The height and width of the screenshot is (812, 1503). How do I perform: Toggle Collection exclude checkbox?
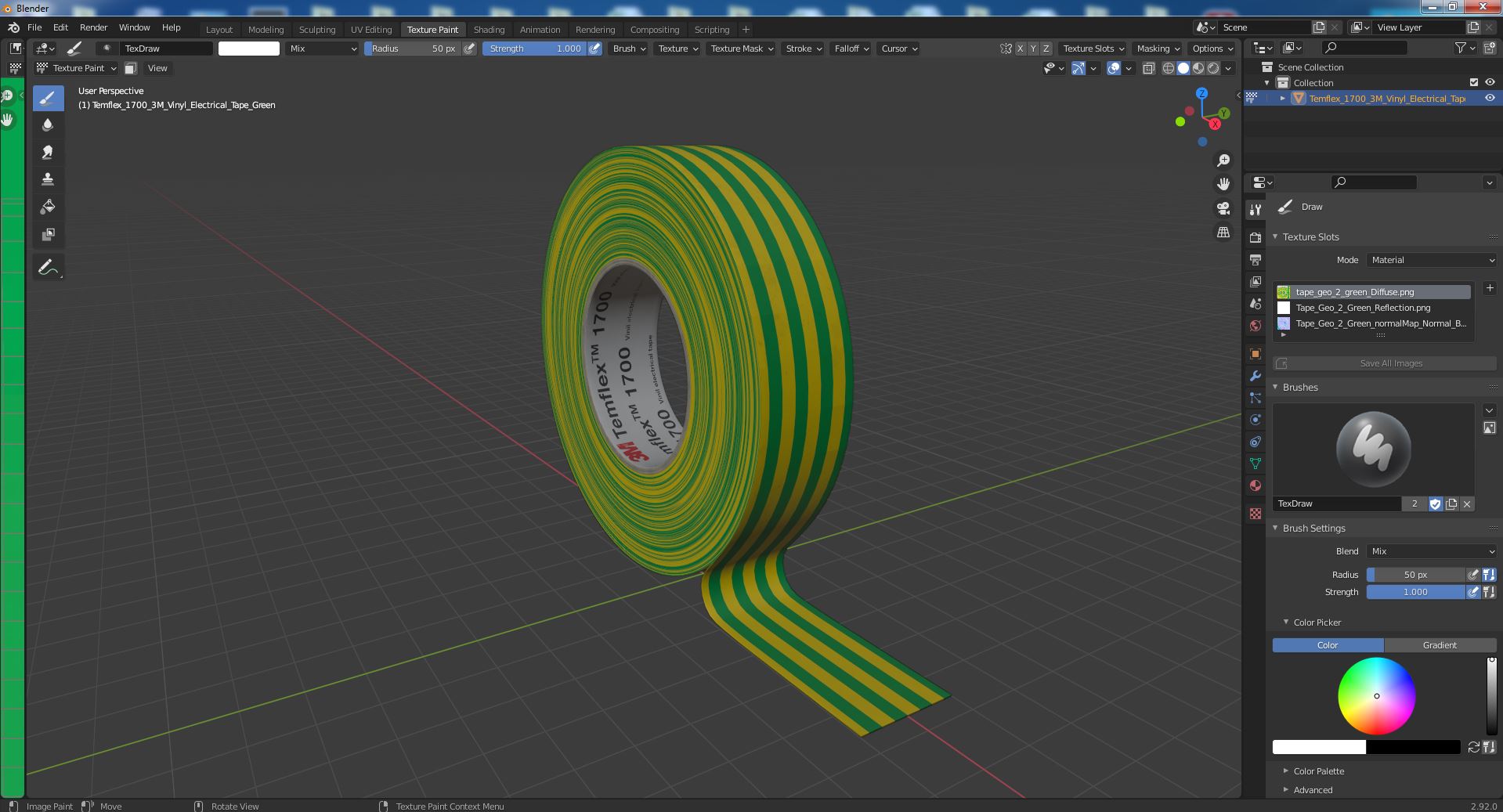pos(1474,82)
